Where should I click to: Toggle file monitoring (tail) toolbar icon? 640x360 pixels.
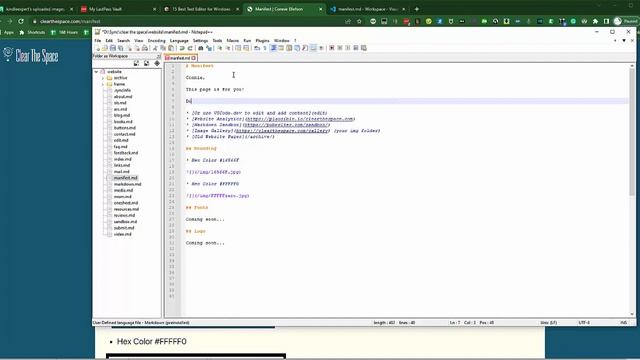pos(321,48)
